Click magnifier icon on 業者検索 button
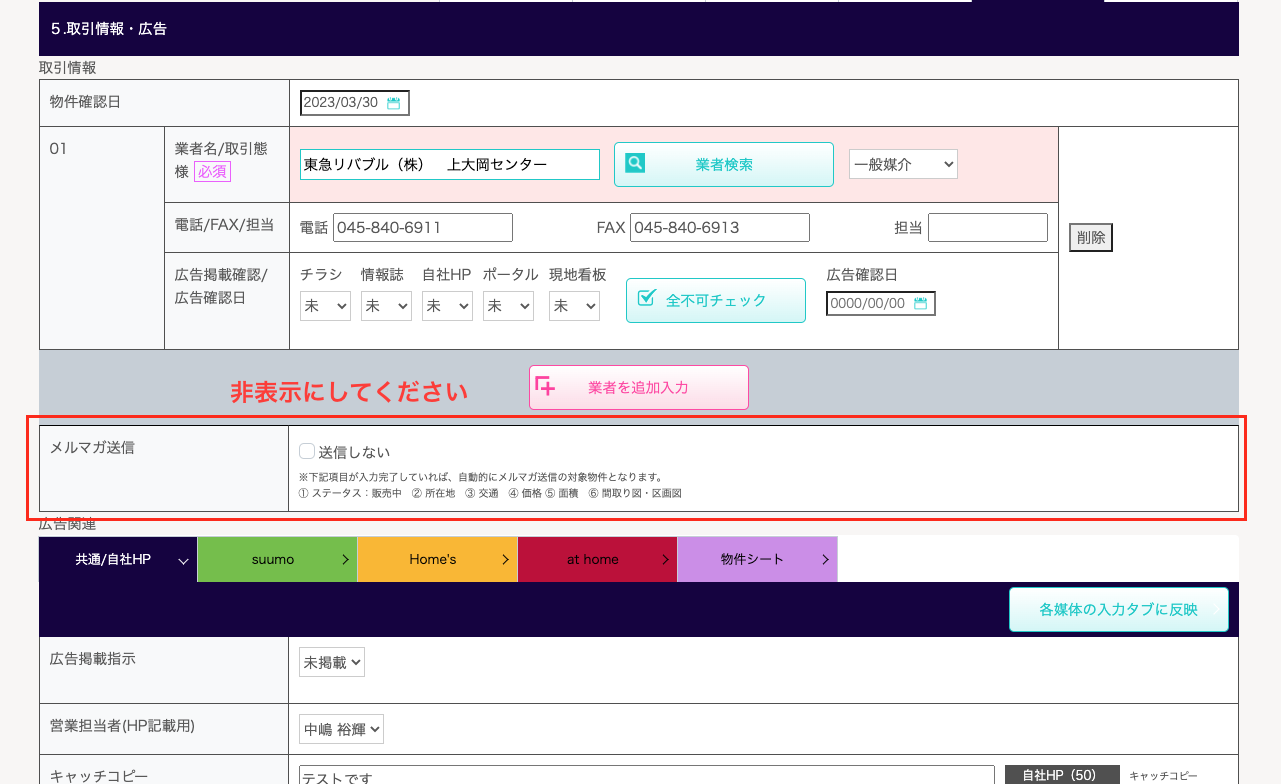1281x784 pixels. [x=635, y=163]
